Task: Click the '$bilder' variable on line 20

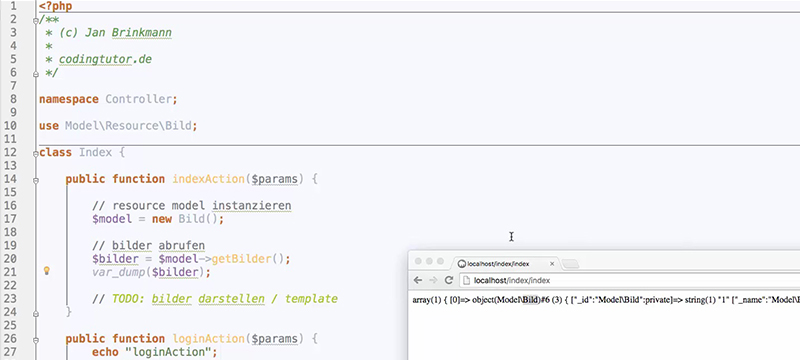Action: point(115,259)
